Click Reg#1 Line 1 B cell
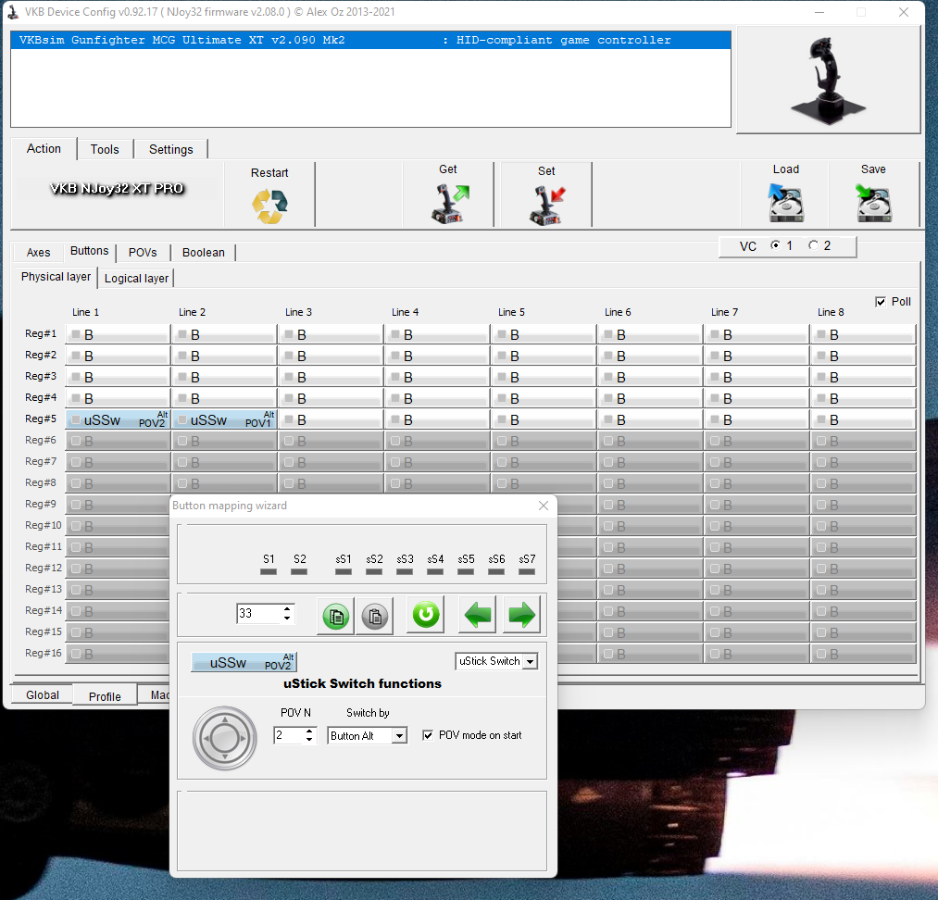The width and height of the screenshot is (938, 900). tap(118, 335)
